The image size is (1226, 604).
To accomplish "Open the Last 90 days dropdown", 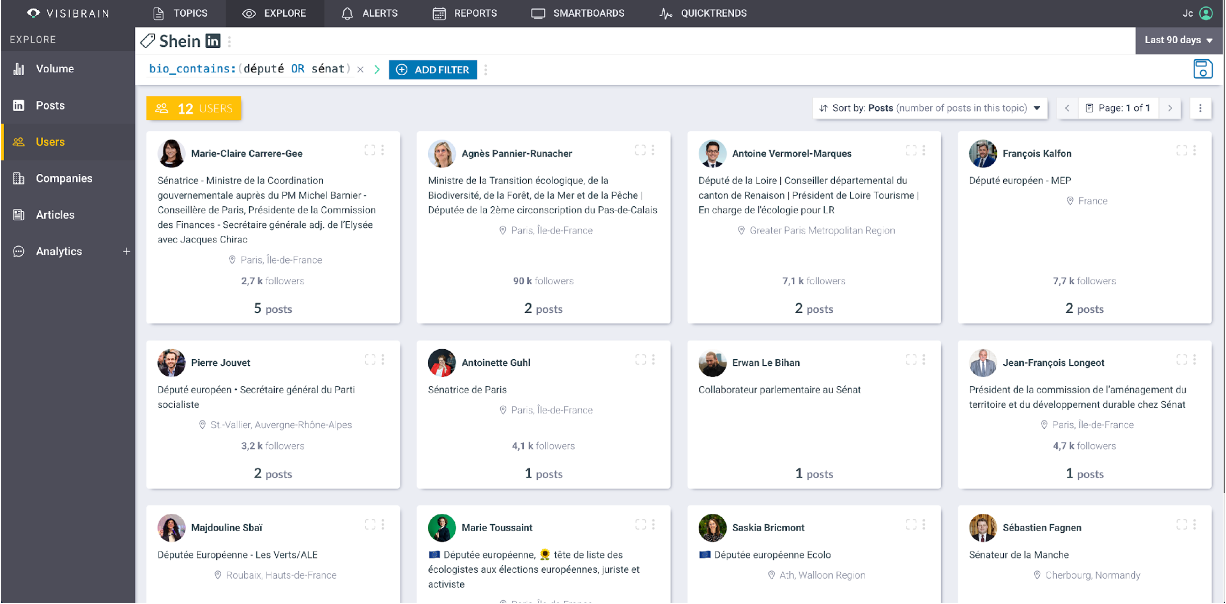I will pyautogui.click(x=1178, y=40).
